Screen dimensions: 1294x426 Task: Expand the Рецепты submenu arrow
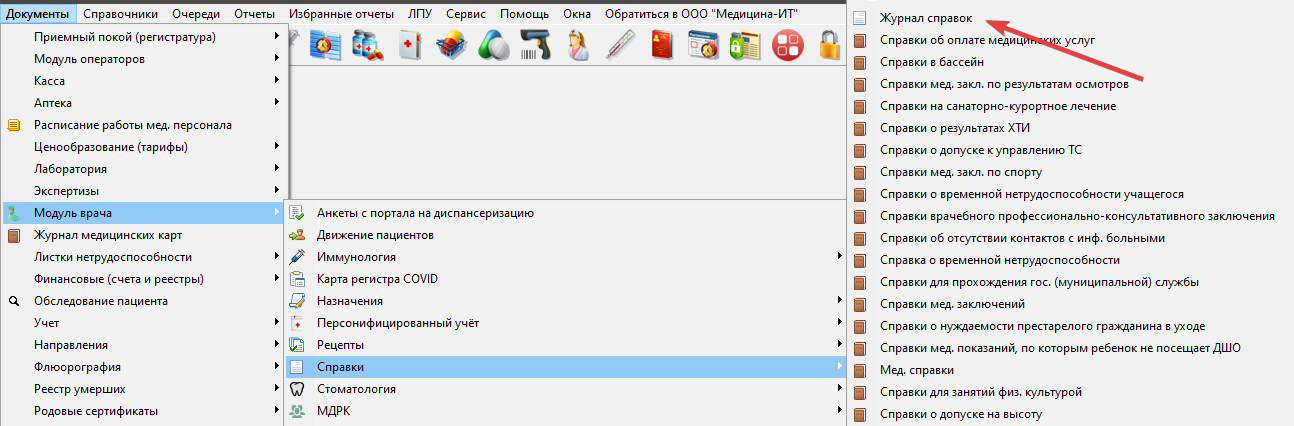click(x=840, y=345)
